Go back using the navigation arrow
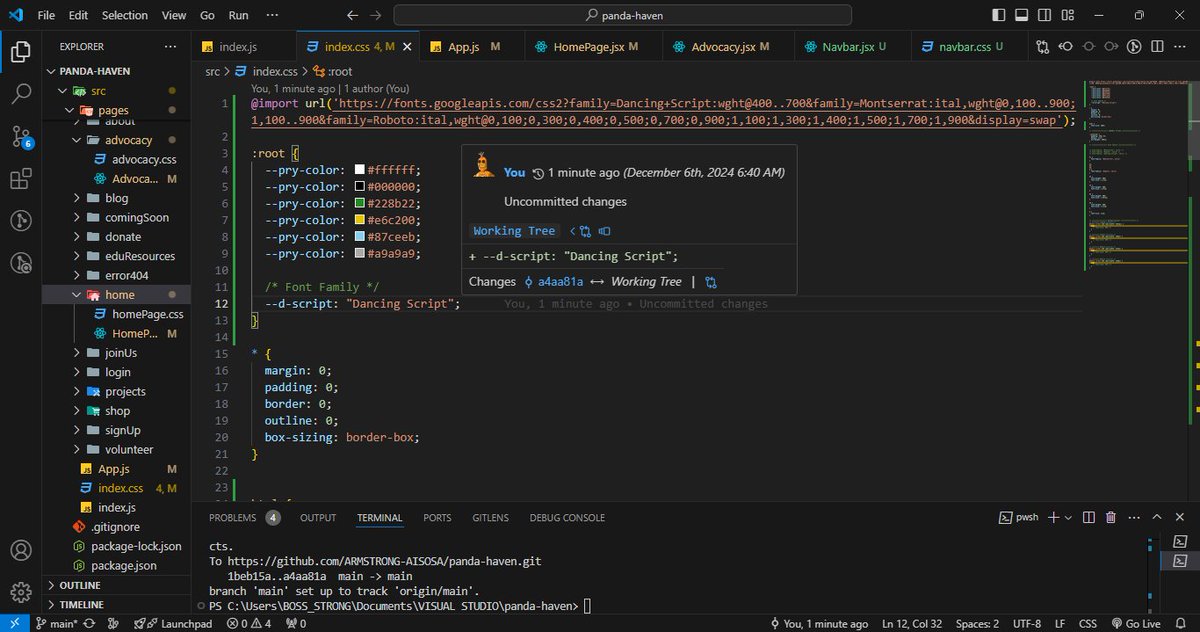The height and width of the screenshot is (632, 1200). [351, 15]
